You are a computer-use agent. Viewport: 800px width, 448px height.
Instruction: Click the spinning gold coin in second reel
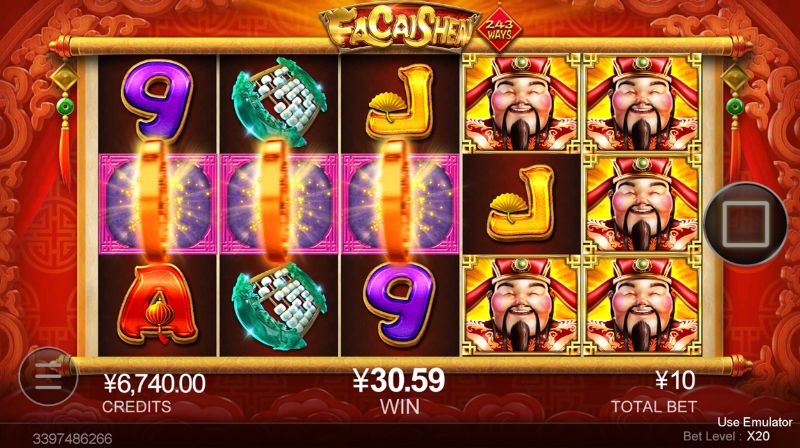click(275, 202)
